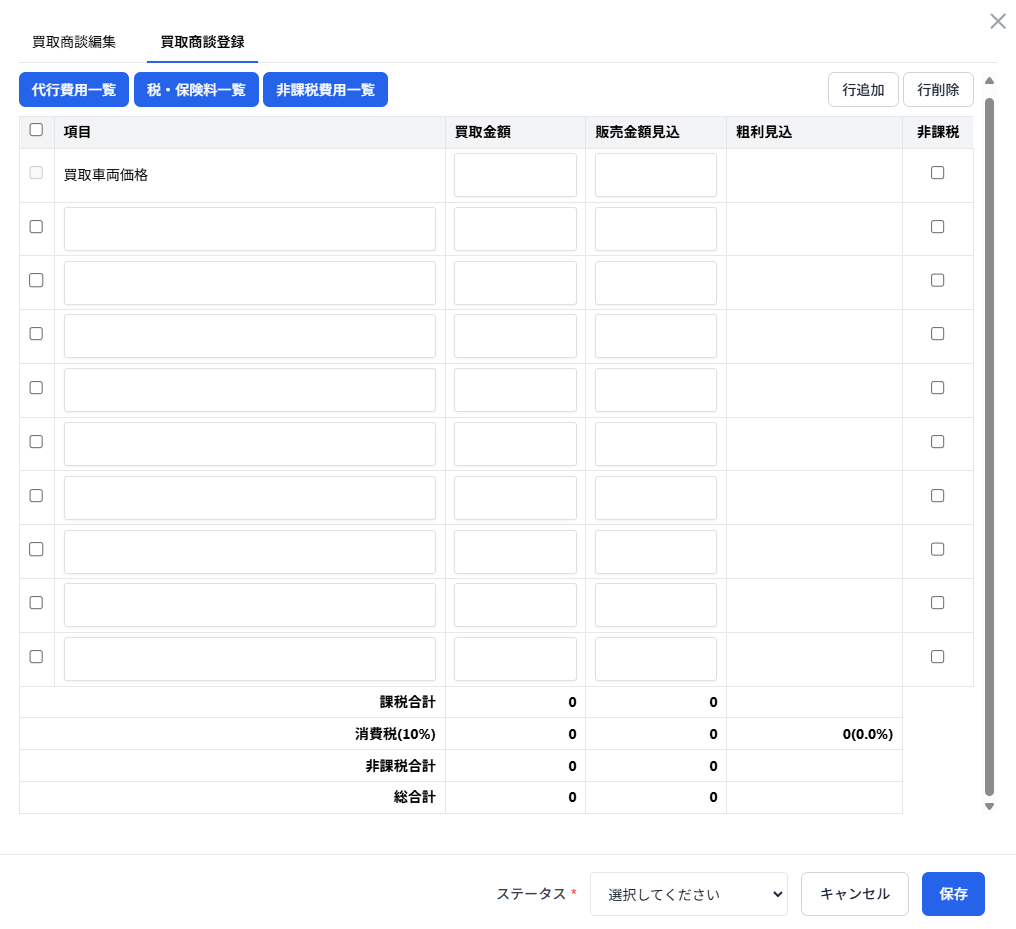Select the 買取商談登録 tab
The width and height of the screenshot is (1016, 929).
pos(202,42)
